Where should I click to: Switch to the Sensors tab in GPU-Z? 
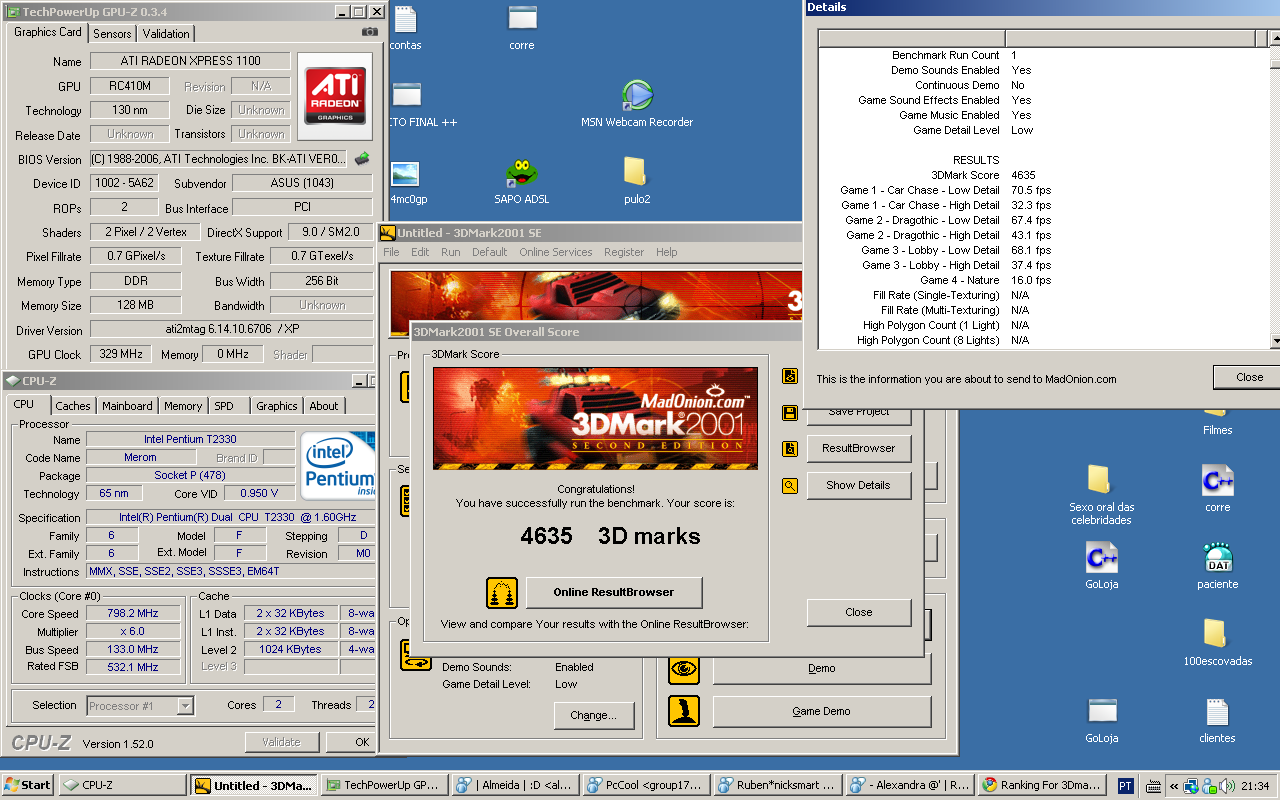click(x=112, y=33)
